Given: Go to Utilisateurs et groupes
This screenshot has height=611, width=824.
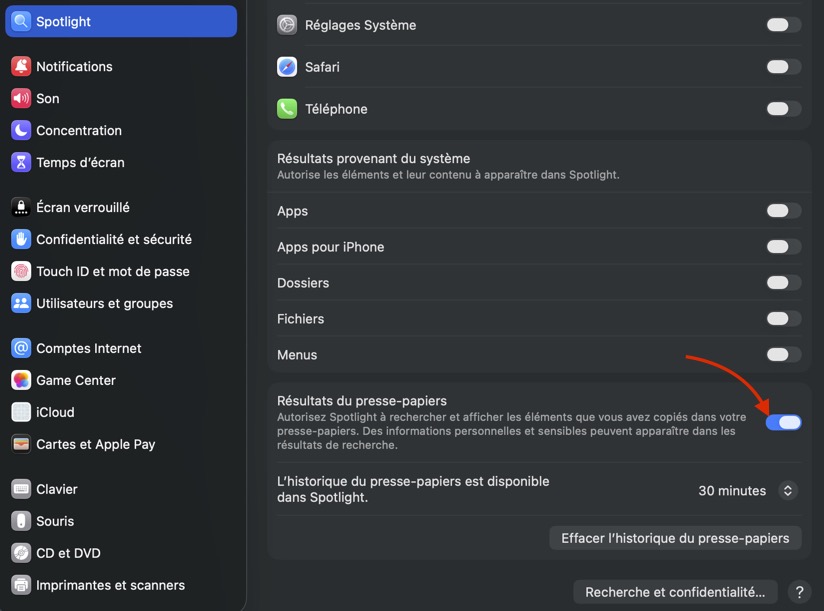Looking at the screenshot, I should pos(104,304).
